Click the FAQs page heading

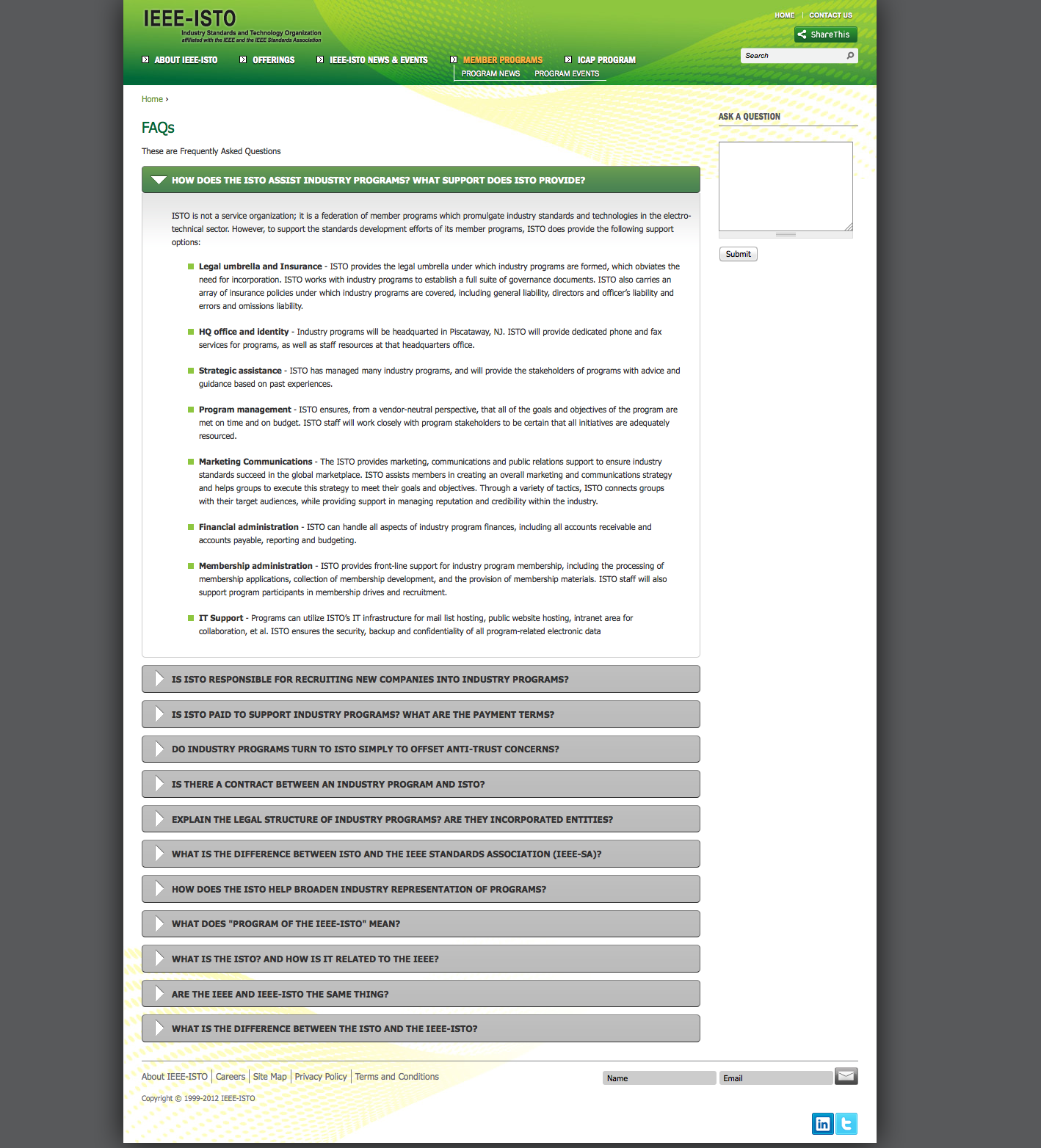pyautogui.click(x=158, y=128)
